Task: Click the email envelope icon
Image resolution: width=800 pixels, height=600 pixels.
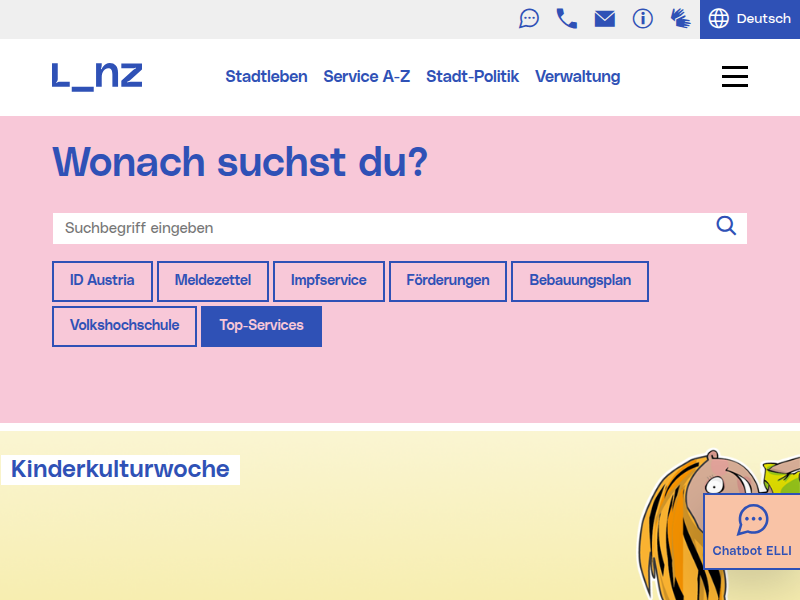Action: pos(605,19)
